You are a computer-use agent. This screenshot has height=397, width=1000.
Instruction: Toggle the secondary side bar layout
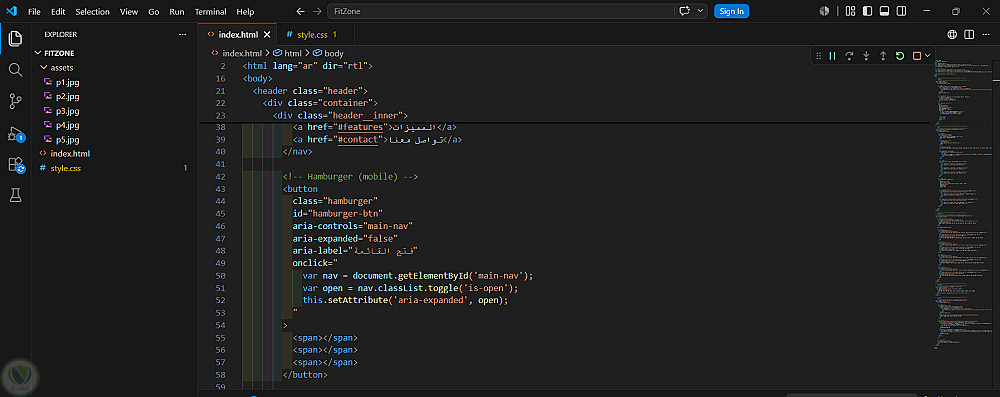point(902,11)
